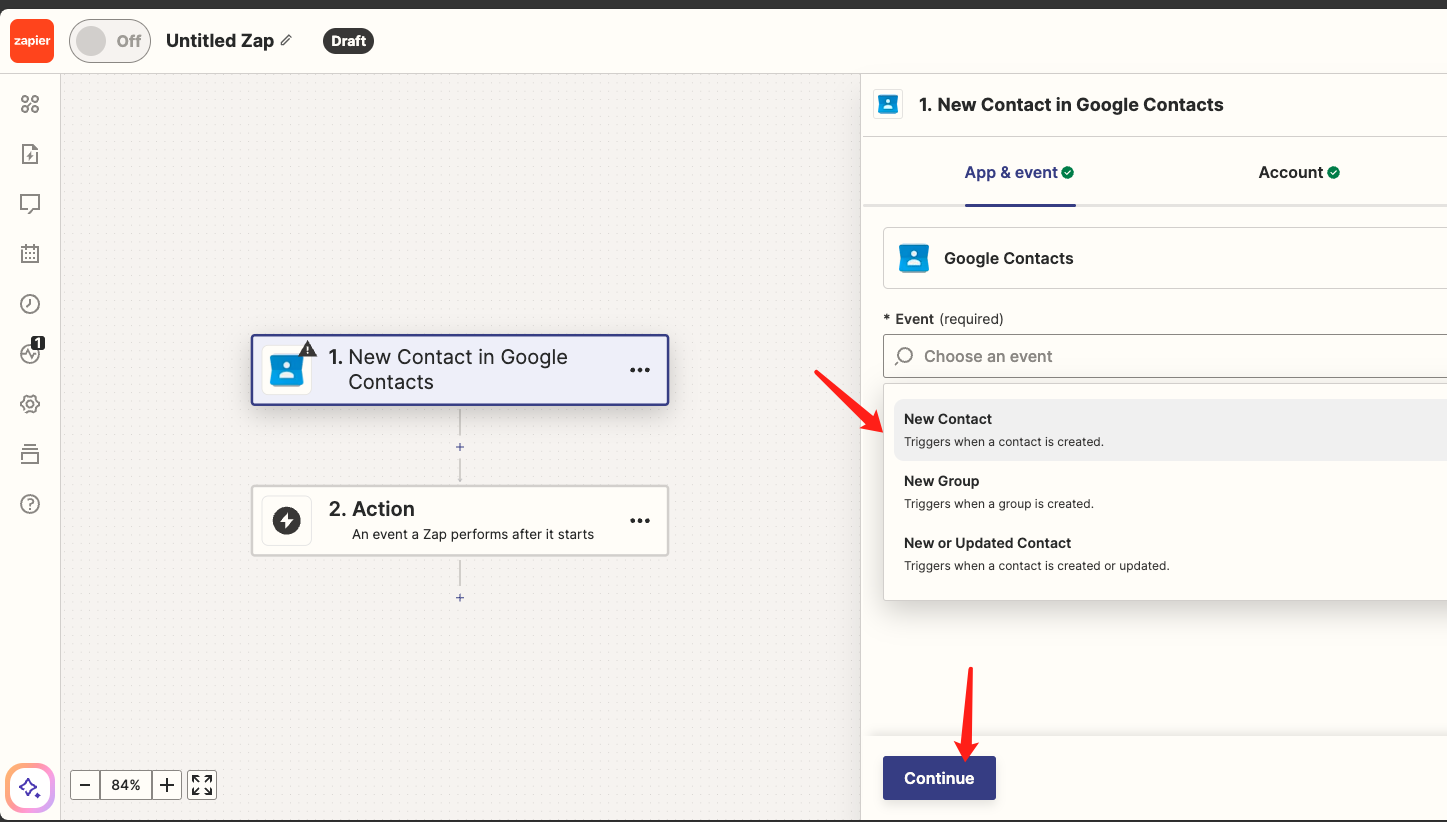Click the 84% zoom level value
The height and width of the screenshot is (822, 1447).
point(126,785)
